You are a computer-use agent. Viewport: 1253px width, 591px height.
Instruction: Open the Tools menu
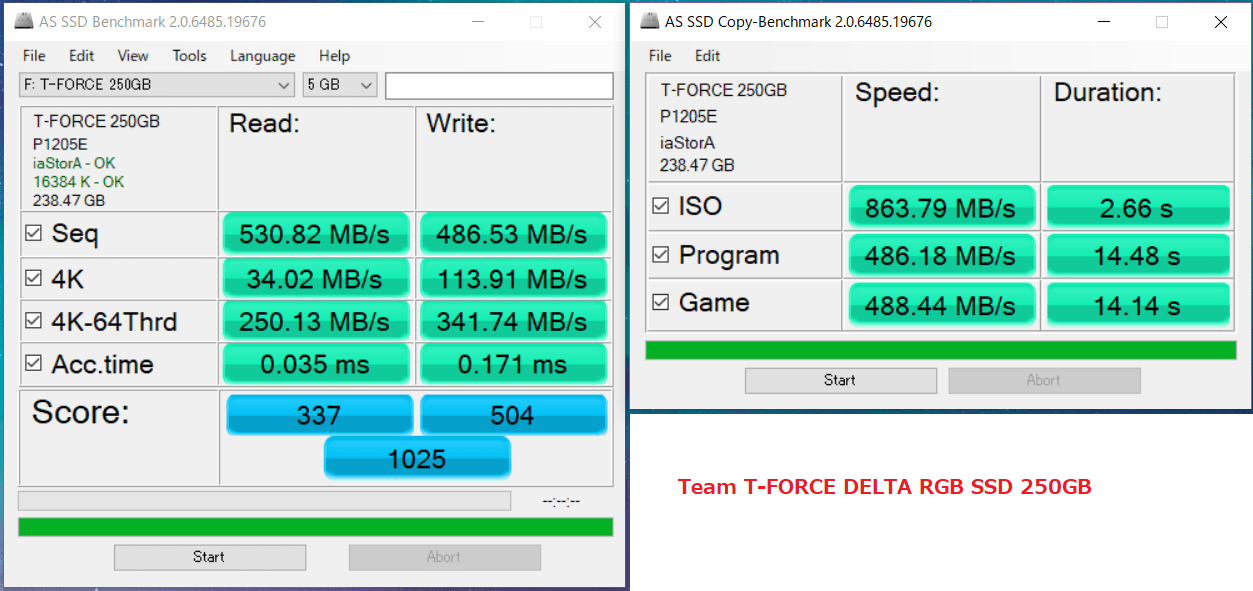point(189,56)
